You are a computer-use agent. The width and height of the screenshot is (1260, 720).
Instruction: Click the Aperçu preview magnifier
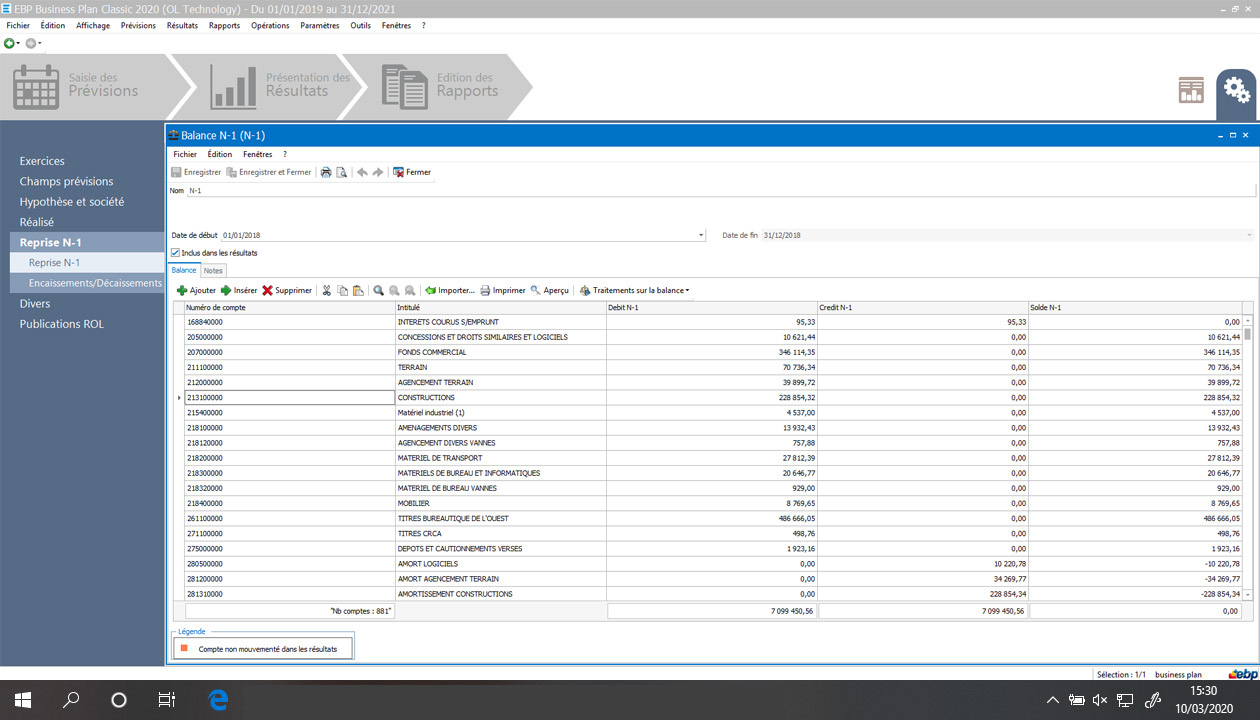549,290
